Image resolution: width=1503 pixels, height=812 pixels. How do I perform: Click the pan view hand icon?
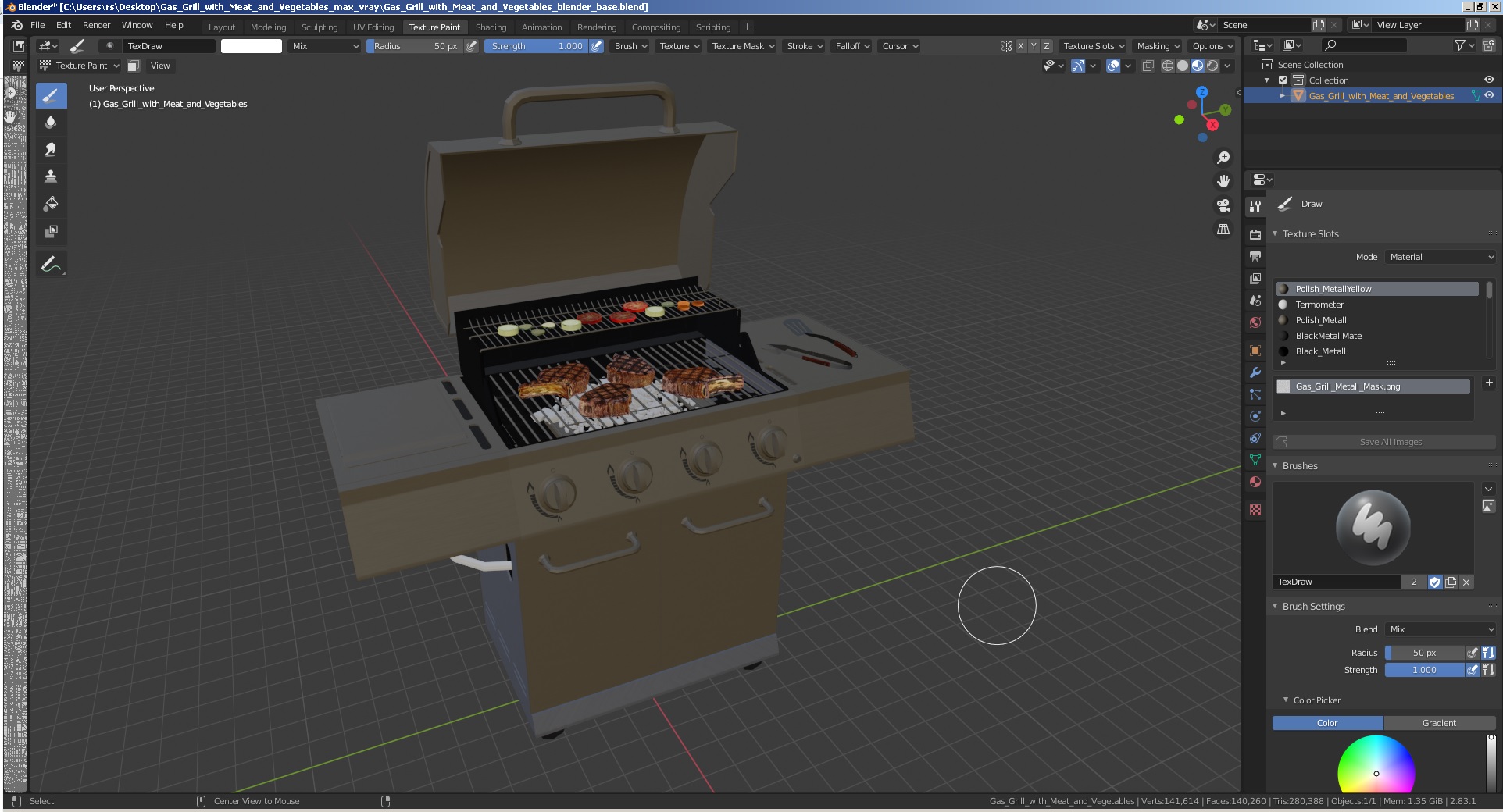[1223, 181]
